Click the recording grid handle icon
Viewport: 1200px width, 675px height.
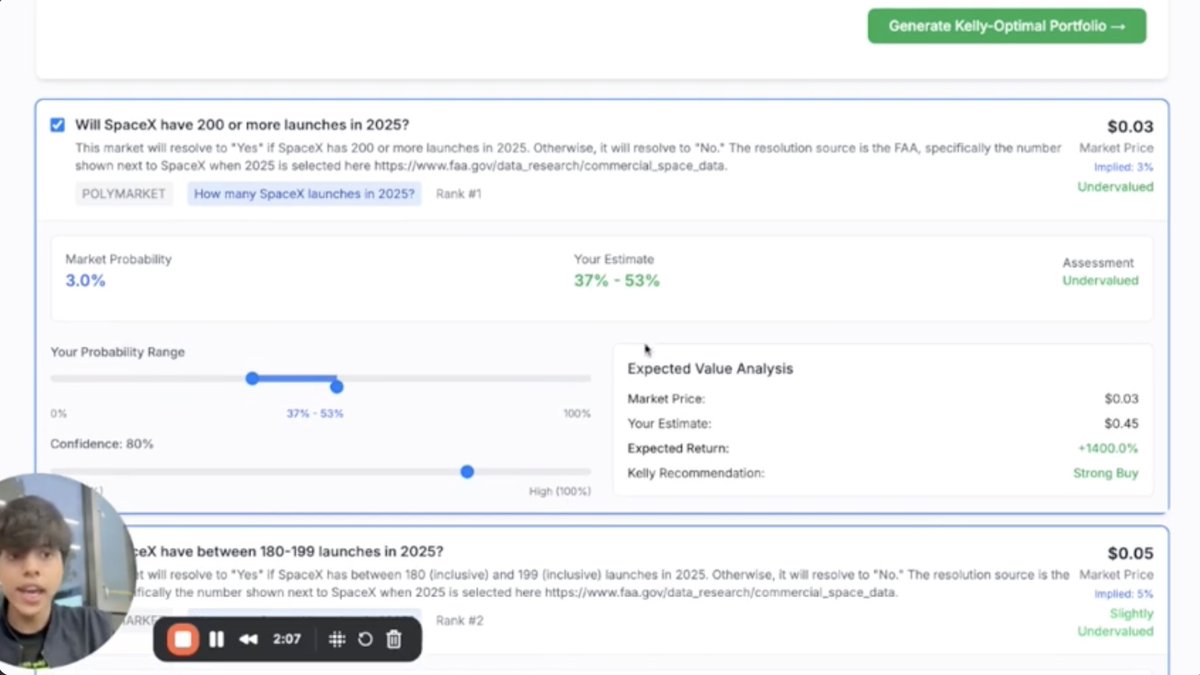click(337, 639)
